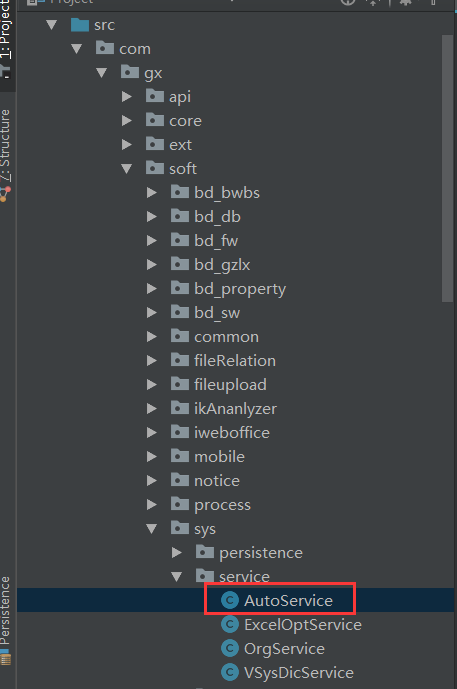Click the ikAnanlyzer package folder icon
Image resolution: width=457 pixels, height=689 pixels.
pyautogui.click(x=180, y=408)
